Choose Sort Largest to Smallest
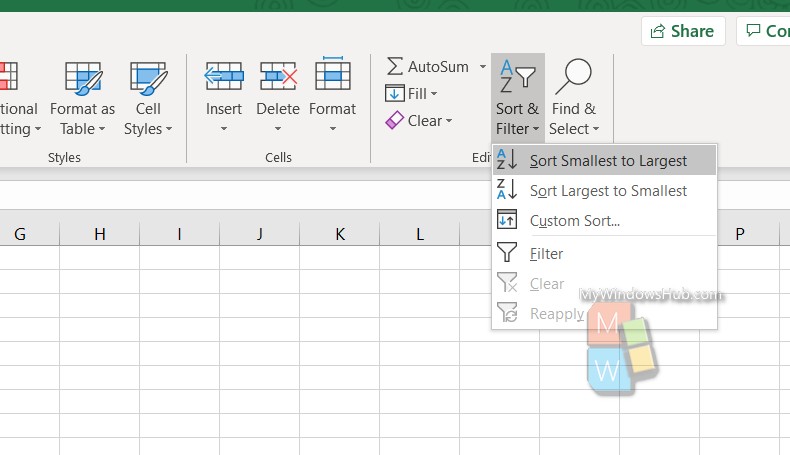790x455 pixels. tap(605, 190)
